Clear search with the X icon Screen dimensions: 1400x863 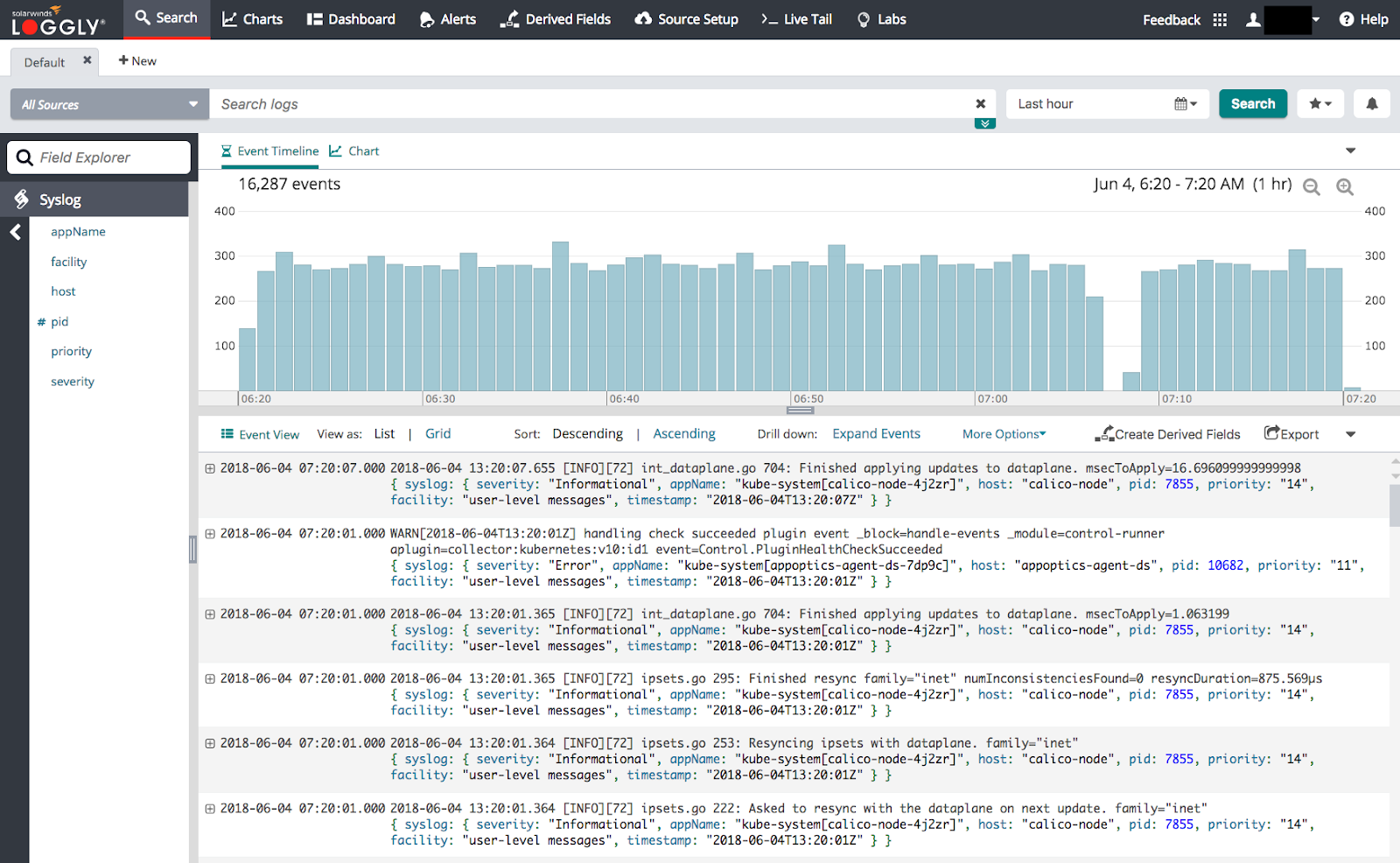pos(980,104)
